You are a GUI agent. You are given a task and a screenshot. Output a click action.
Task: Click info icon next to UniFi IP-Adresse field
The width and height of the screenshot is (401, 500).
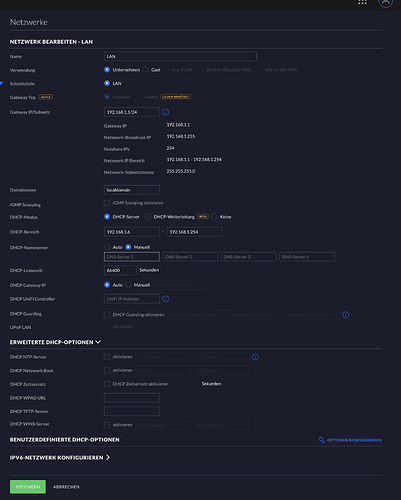click(166, 299)
